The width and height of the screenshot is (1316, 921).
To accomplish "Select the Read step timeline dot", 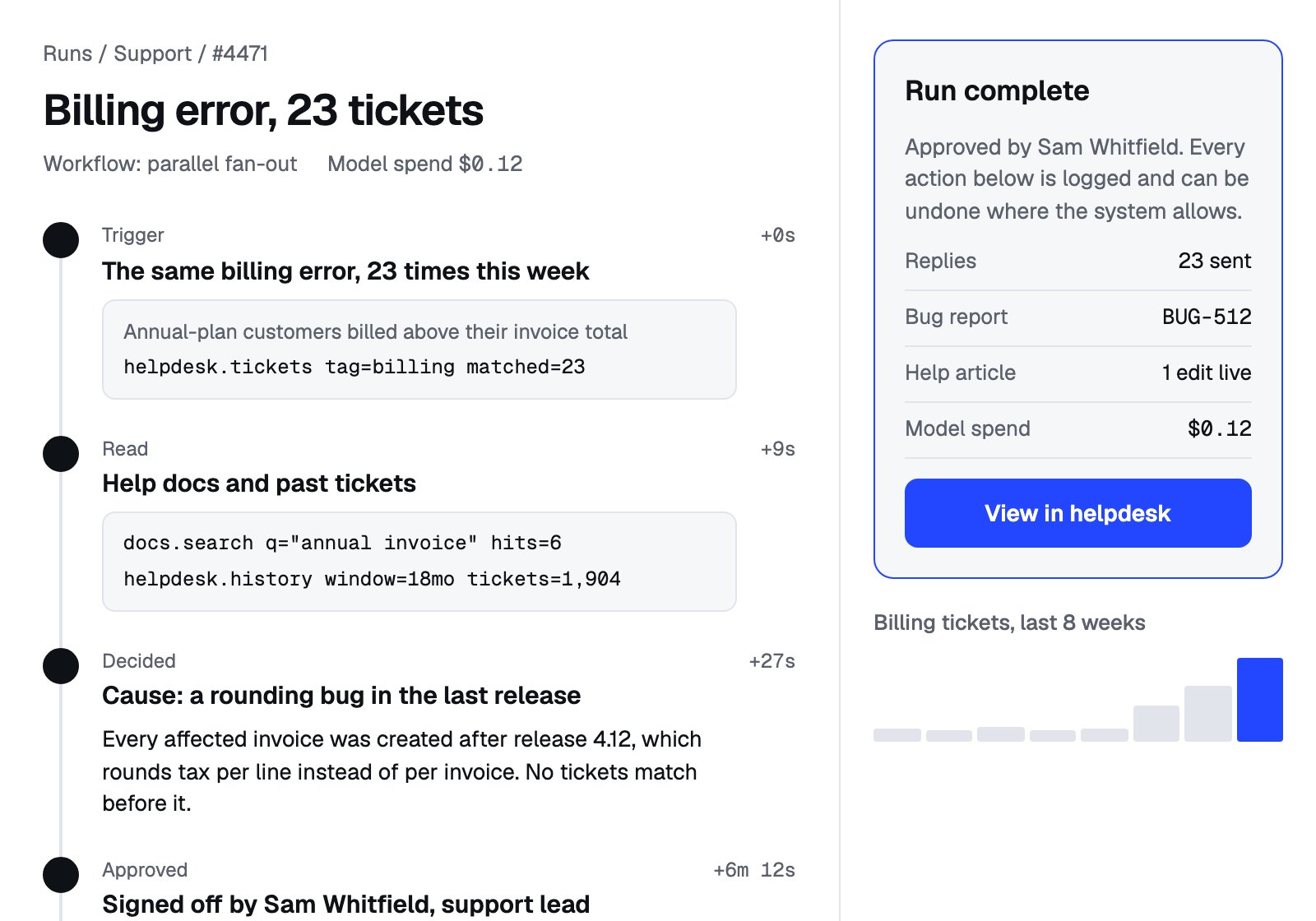I will click(61, 454).
